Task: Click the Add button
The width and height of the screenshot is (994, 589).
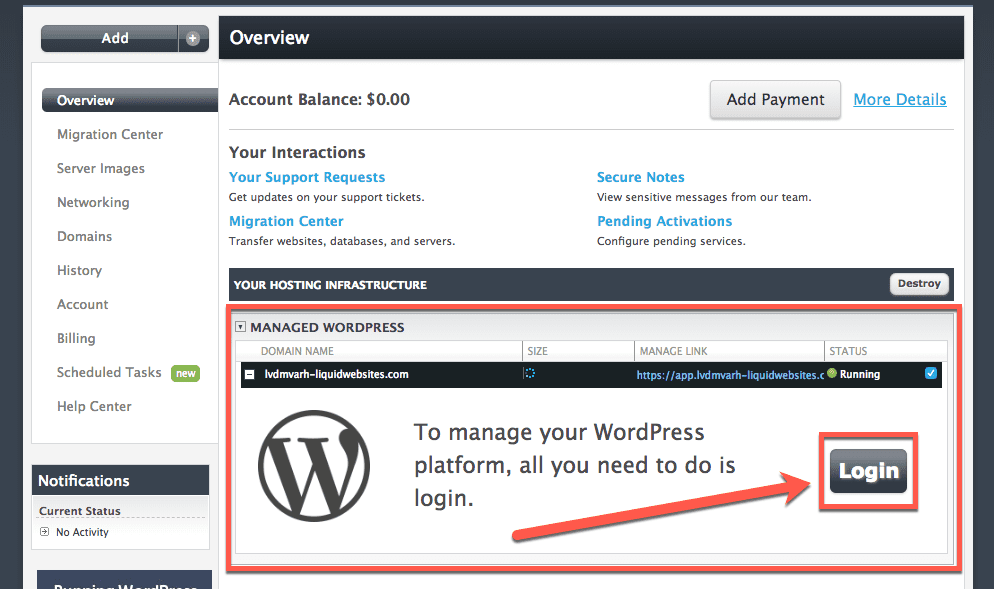Action: 110,39
